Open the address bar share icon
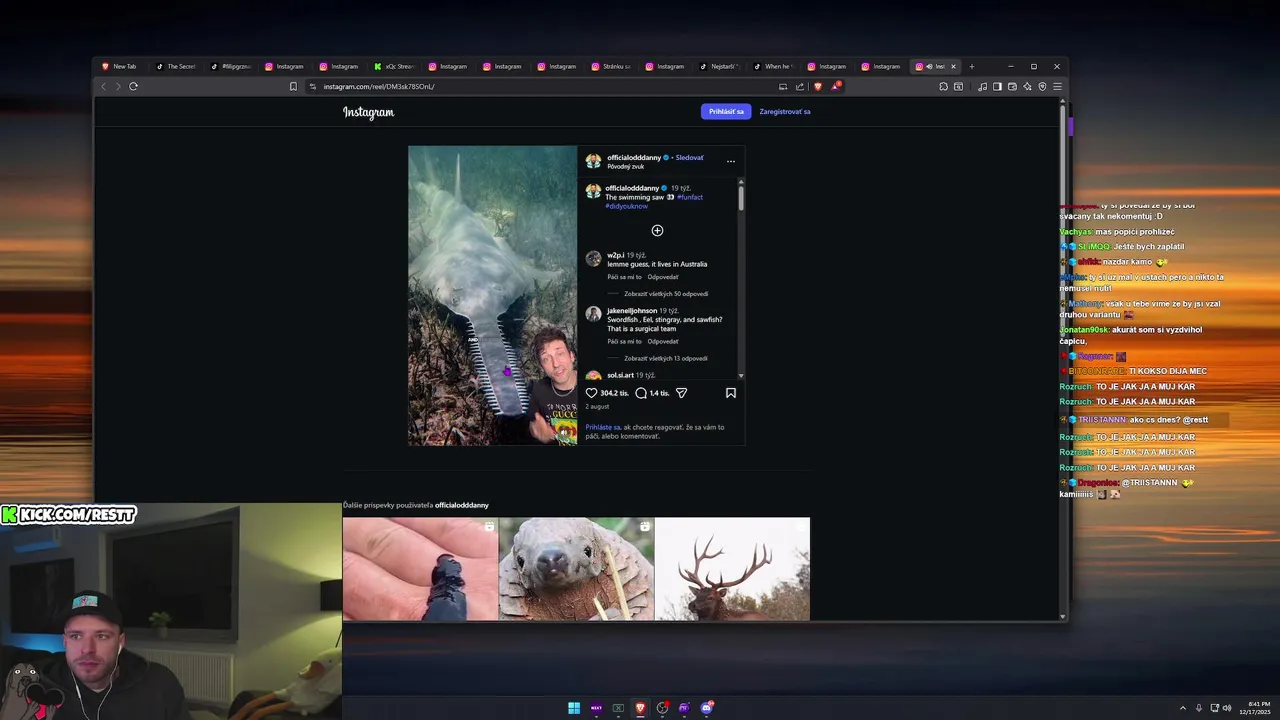Screen dimensions: 1280x720 pyautogui.click(x=800, y=86)
